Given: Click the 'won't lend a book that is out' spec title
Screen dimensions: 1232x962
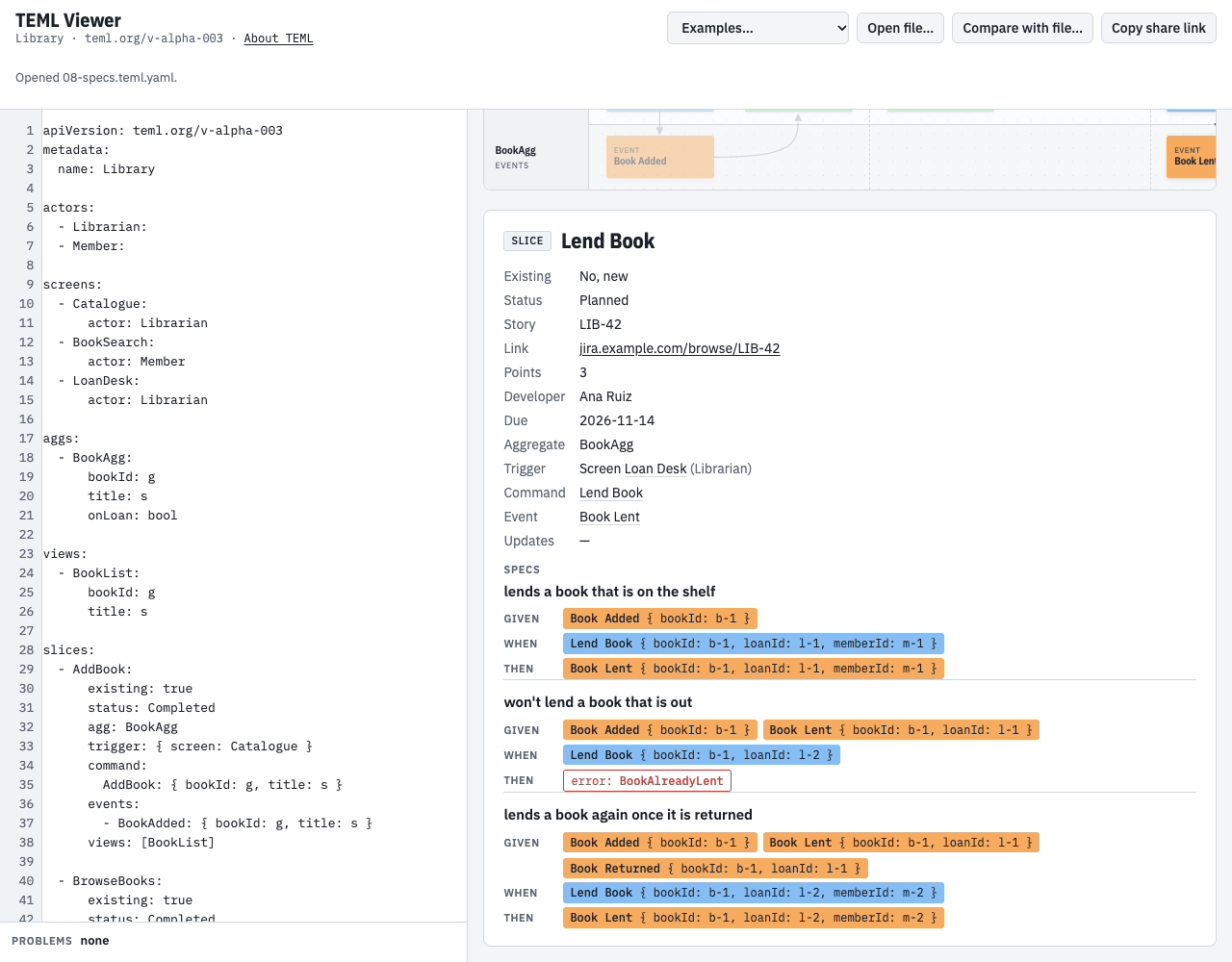Looking at the screenshot, I should point(598,702).
